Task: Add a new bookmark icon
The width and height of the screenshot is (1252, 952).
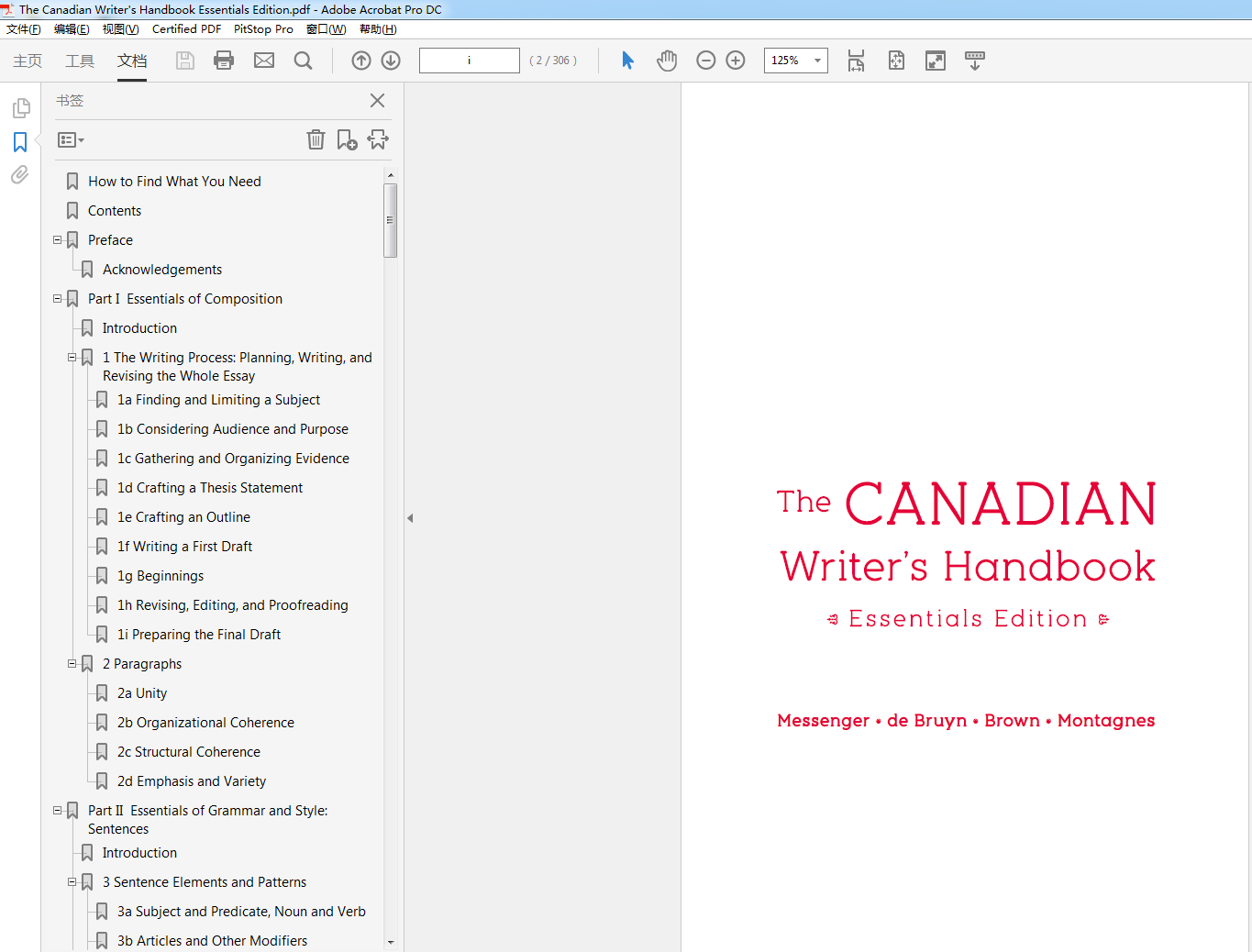Action: coord(347,139)
